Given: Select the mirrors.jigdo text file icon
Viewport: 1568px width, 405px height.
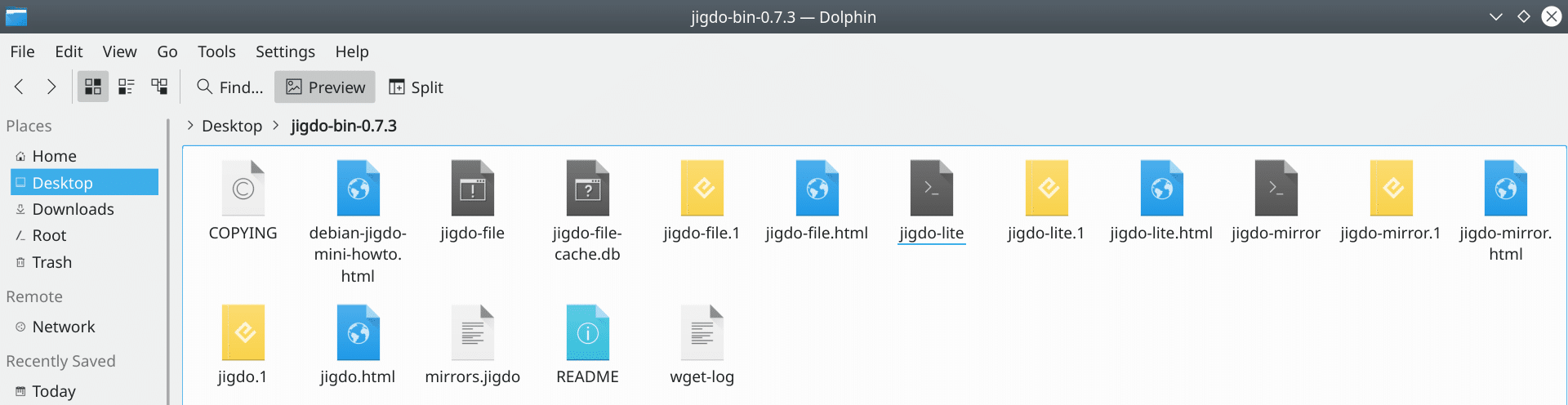Looking at the screenshot, I should [473, 332].
